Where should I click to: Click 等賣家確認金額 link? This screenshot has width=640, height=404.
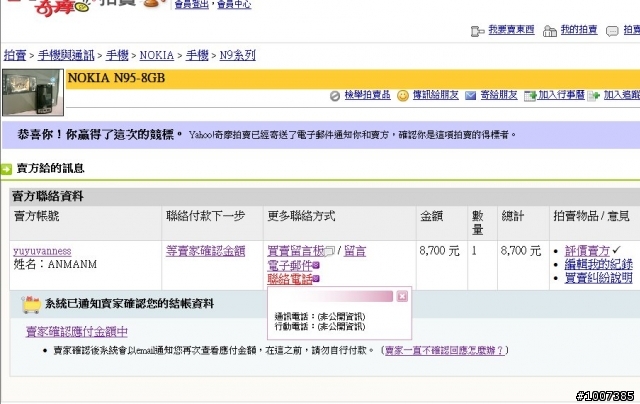click(205, 251)
